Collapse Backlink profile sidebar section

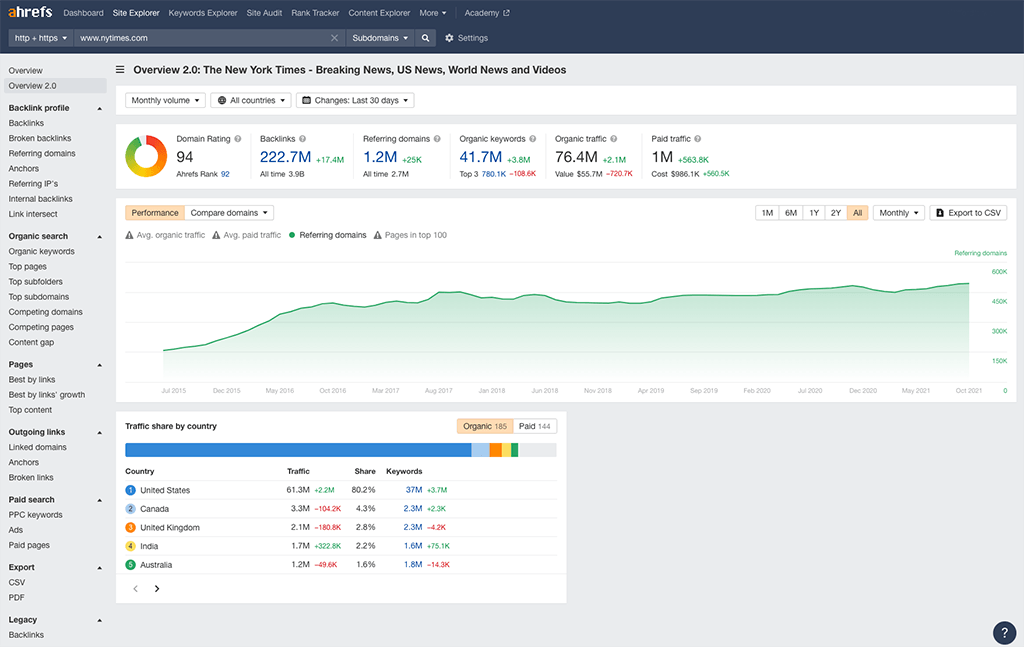99,108
